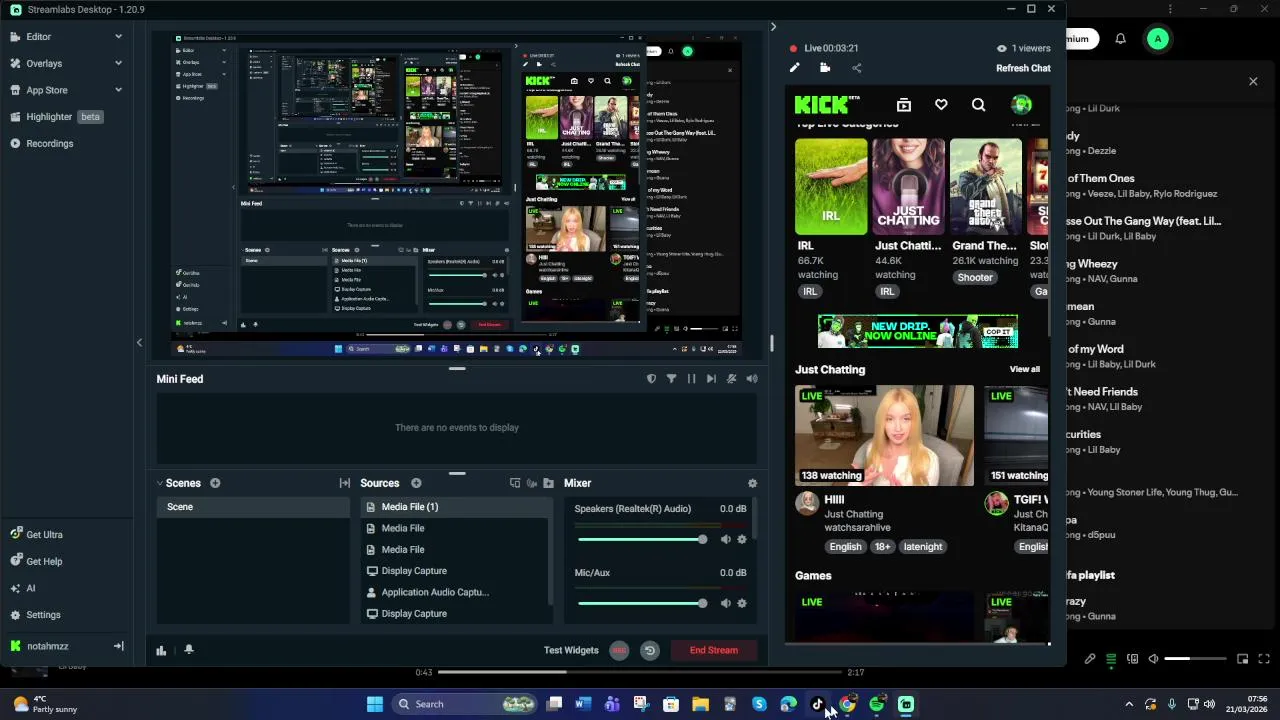Pause the Mini Feed alert queue
Viewport: 1280px width, 720px height.
pyautogui.click(x=691, y=379)
